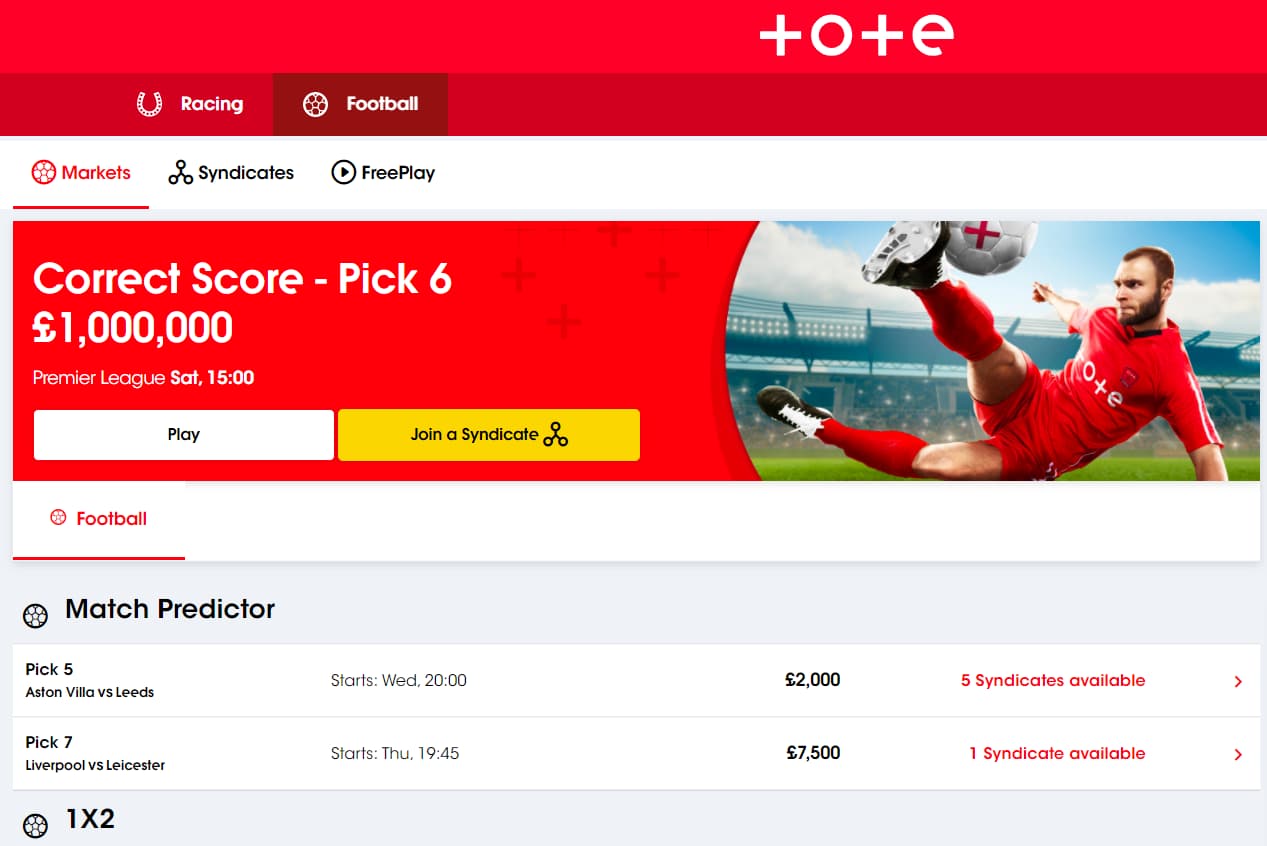Open the Racing section

[190, 104]
